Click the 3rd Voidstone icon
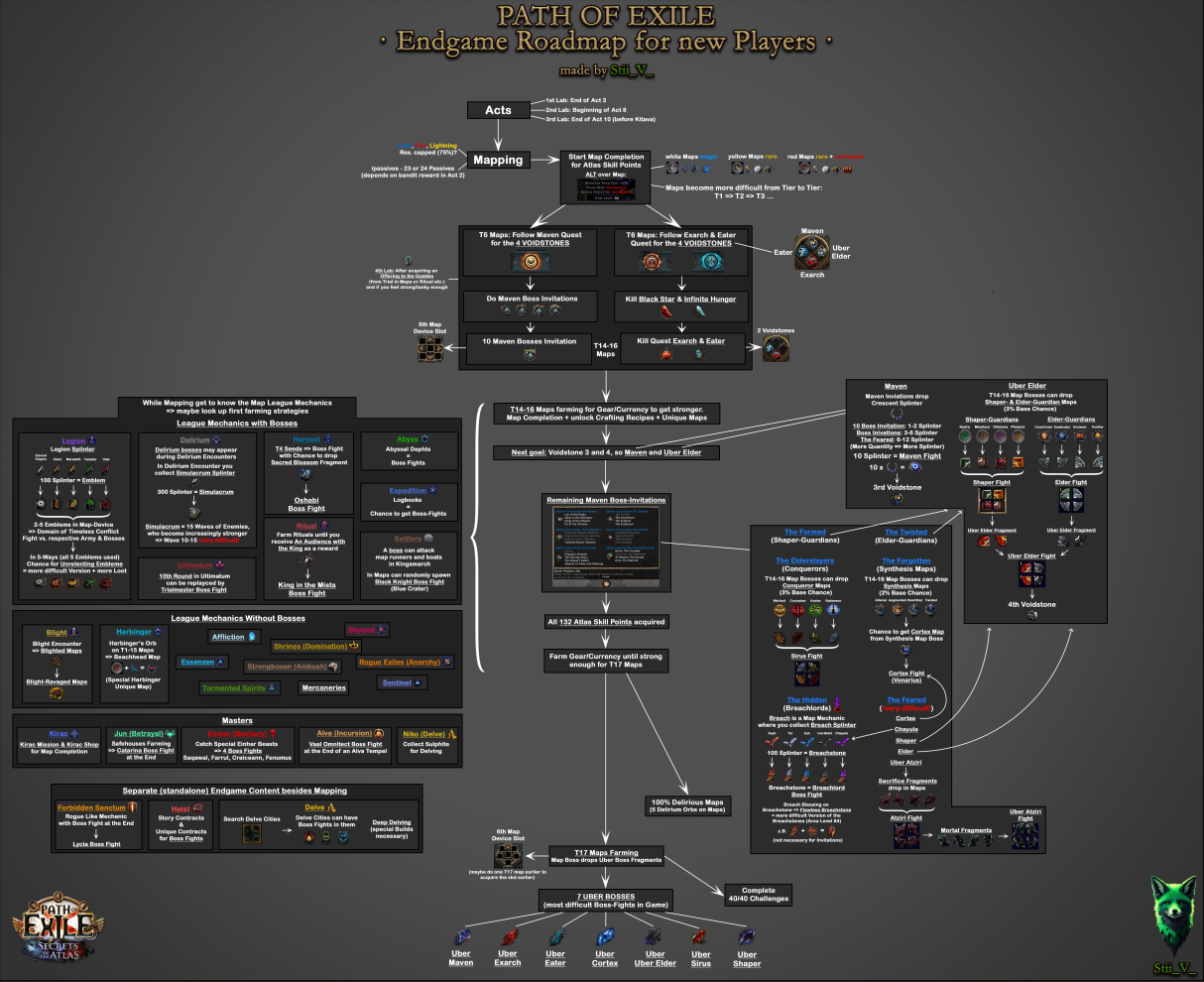Screen dimensions: 1204x982 [896, 499]
